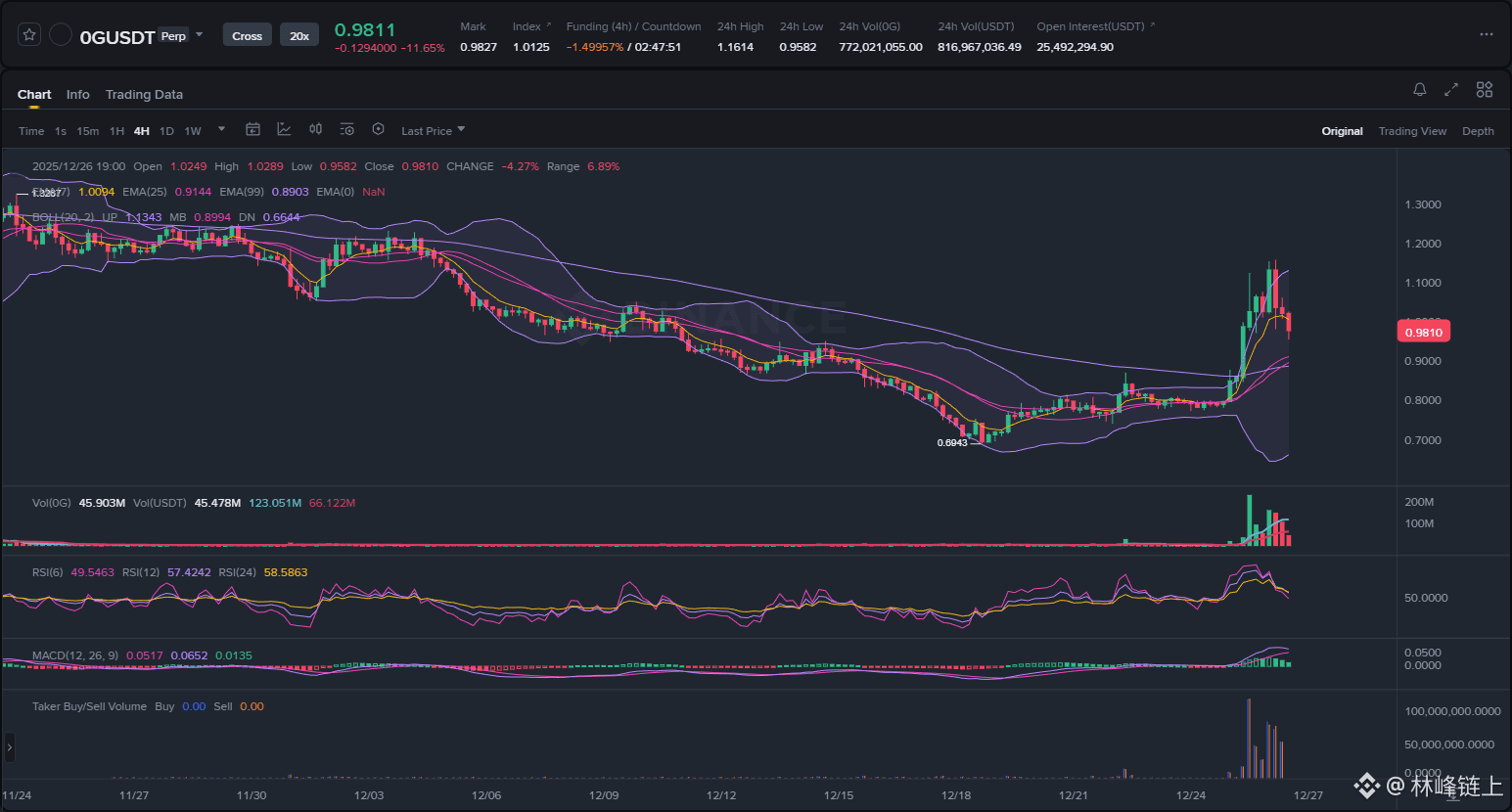Adjust the 20x leverage setting
The height and width of the screenshot is (812, 1512).
299,36
